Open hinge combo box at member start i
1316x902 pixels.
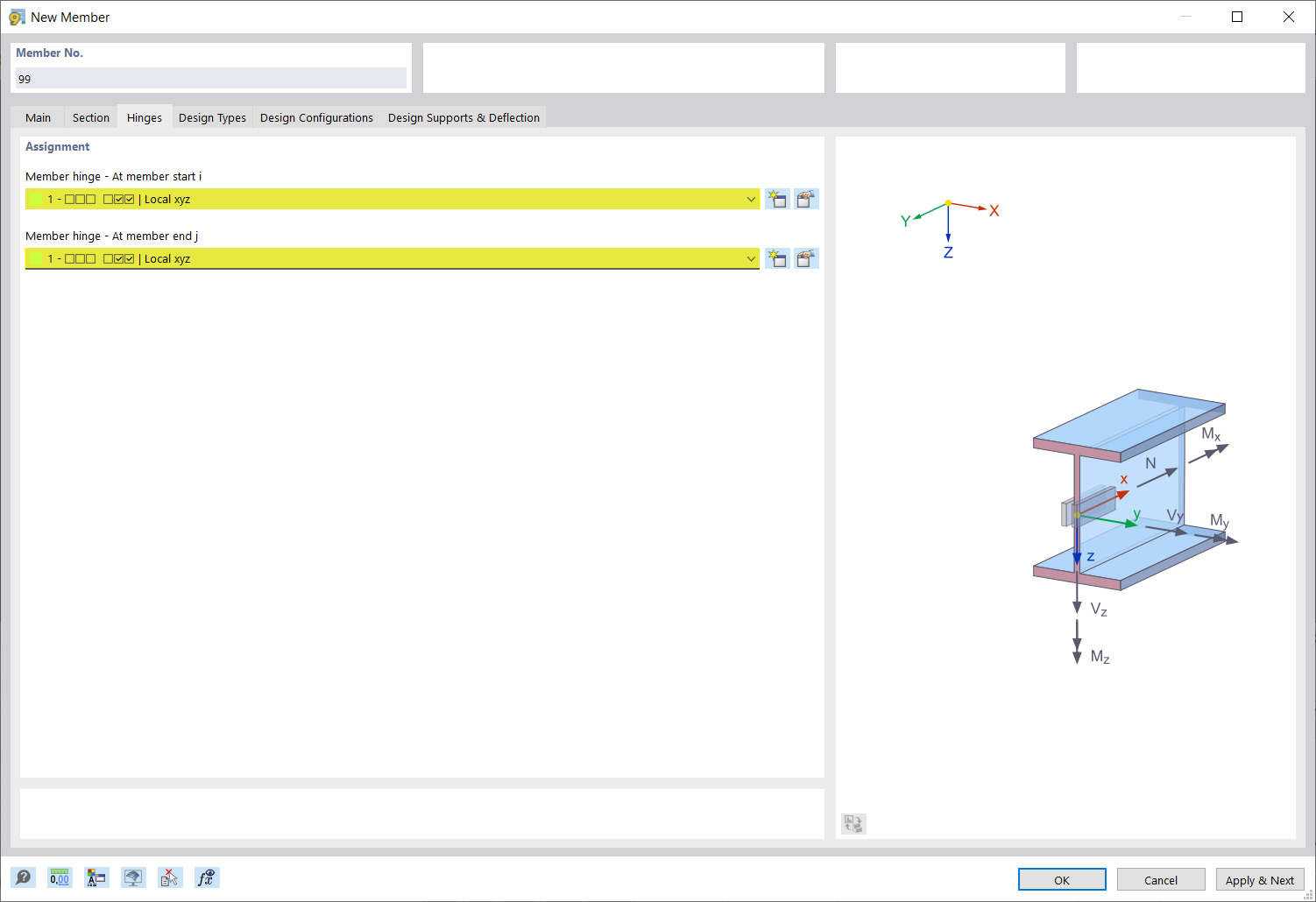coord(392,199)
